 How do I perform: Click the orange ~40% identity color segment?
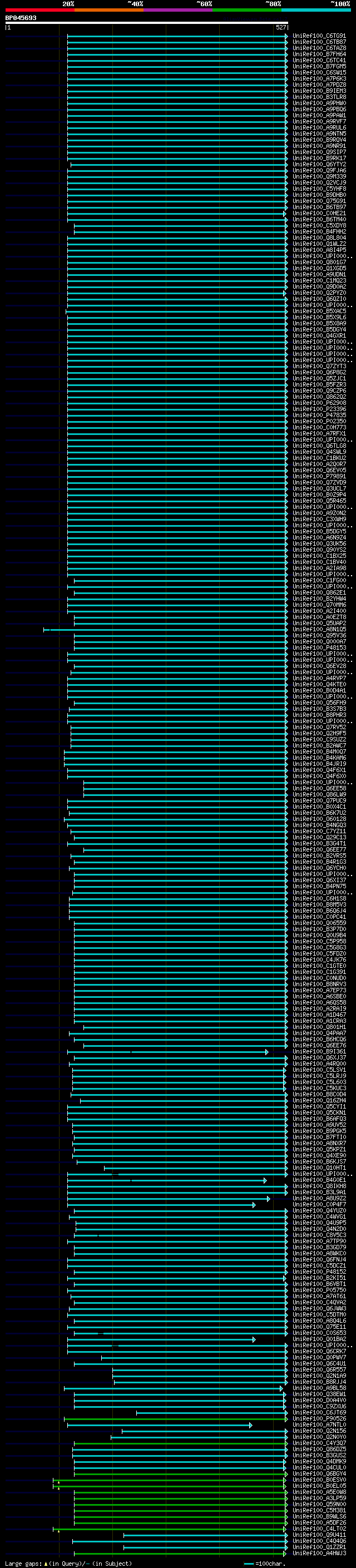(x=109, y=11)
